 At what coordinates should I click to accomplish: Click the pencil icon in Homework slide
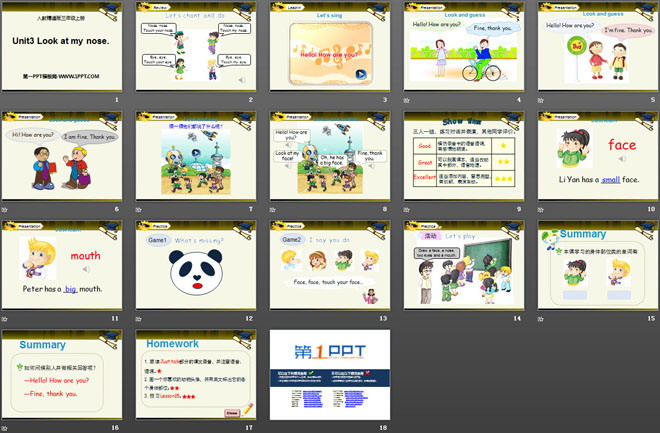pyautogui.click(x=248, y=409)
